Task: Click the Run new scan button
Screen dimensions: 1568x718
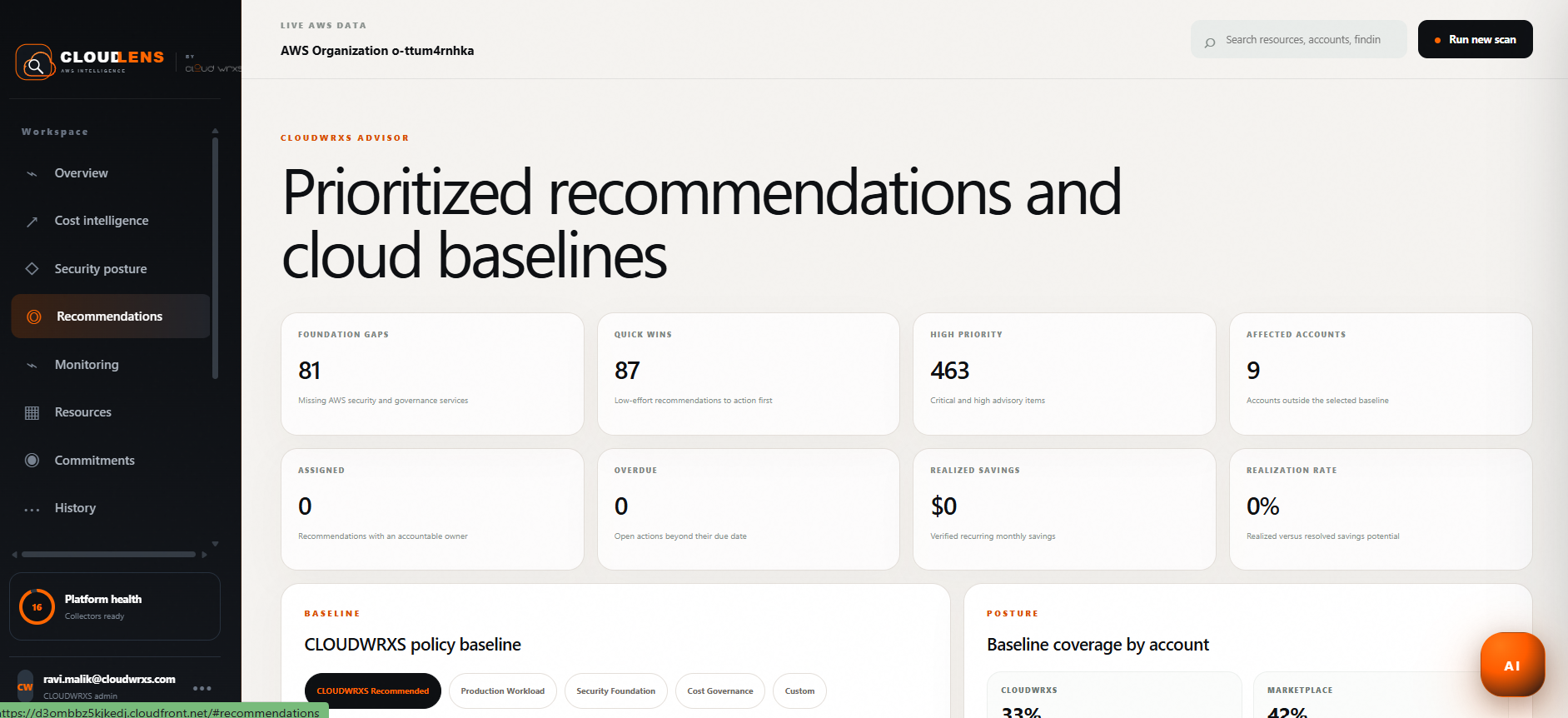Action: (x=1476, y=39)
